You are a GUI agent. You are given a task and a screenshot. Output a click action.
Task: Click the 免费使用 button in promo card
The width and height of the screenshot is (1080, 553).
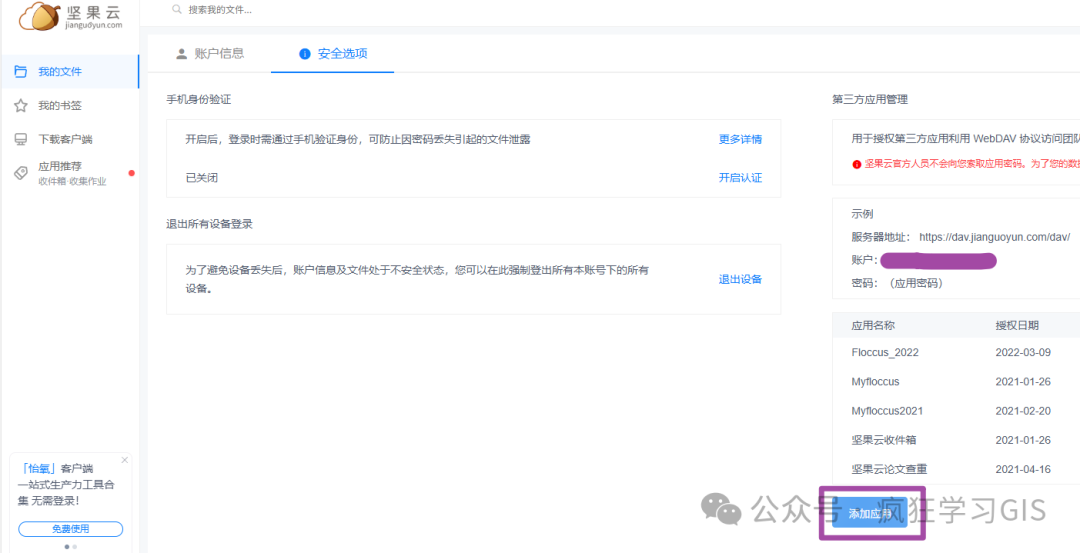coord(70,529)
